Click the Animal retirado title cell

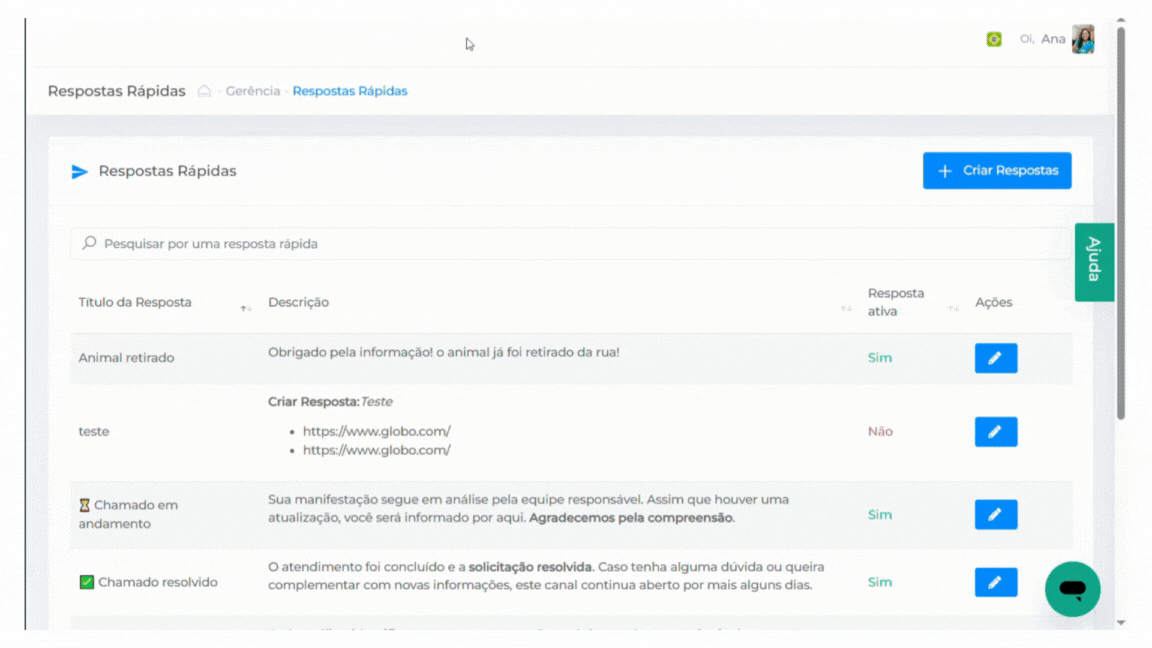126,358
